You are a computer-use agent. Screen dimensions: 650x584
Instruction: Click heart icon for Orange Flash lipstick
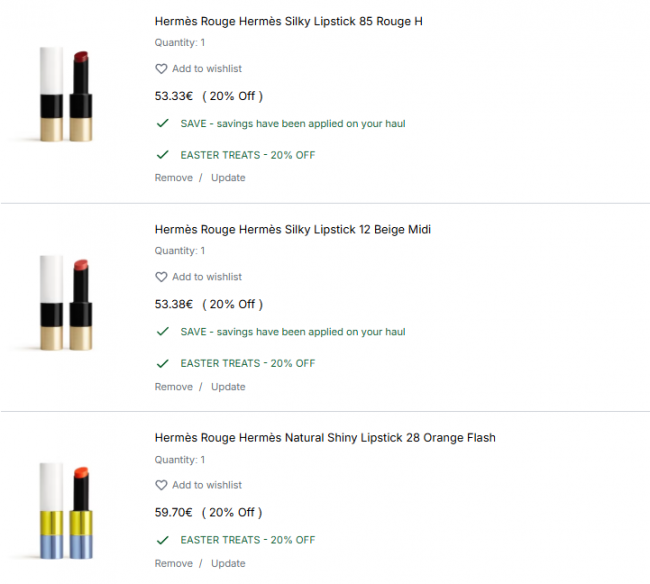[161, 485]
